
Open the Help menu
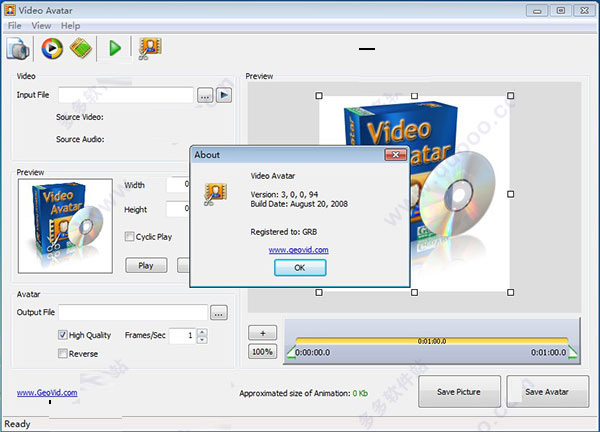[x=70, y=26]
